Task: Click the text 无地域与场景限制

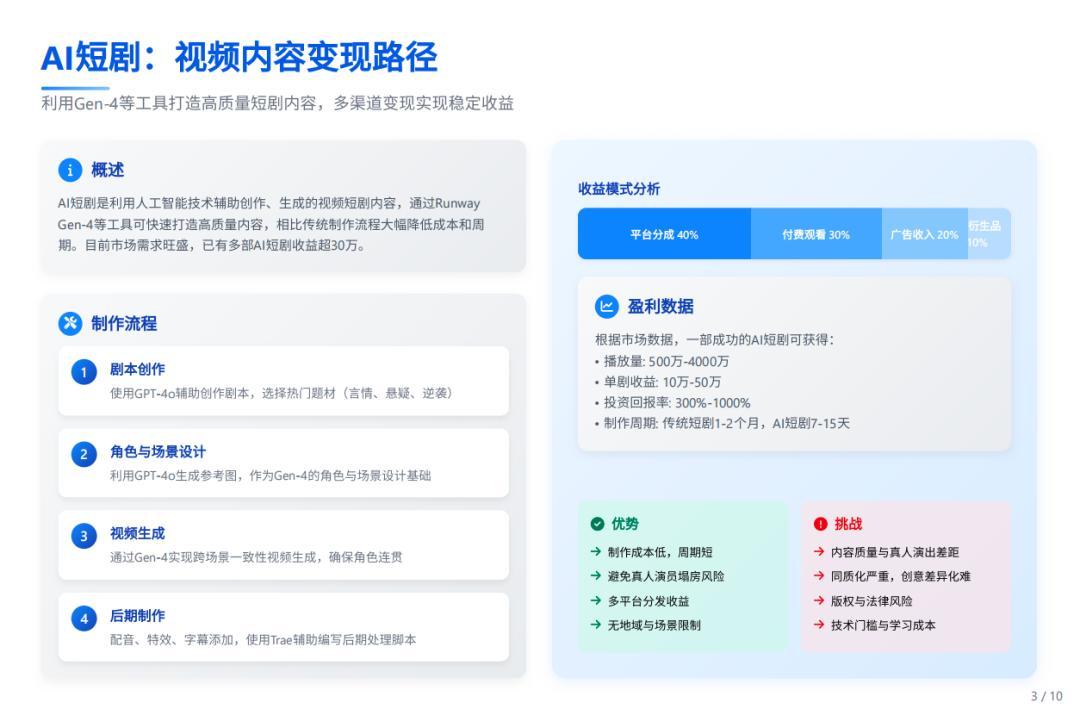Action: [x=654, y=625]
